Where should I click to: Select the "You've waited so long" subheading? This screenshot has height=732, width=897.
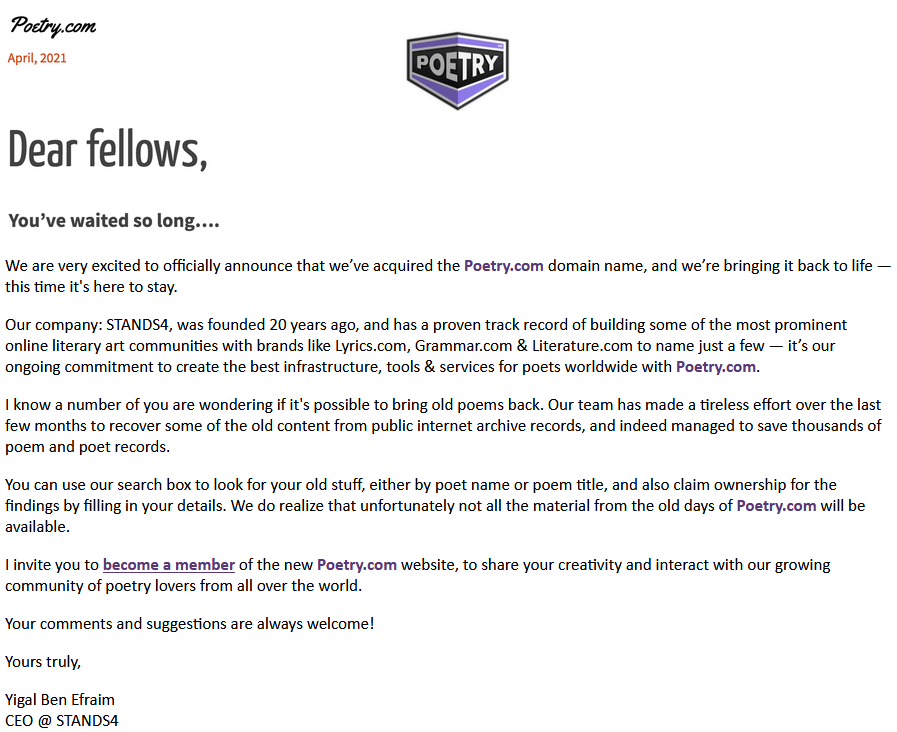coord(113,221)
